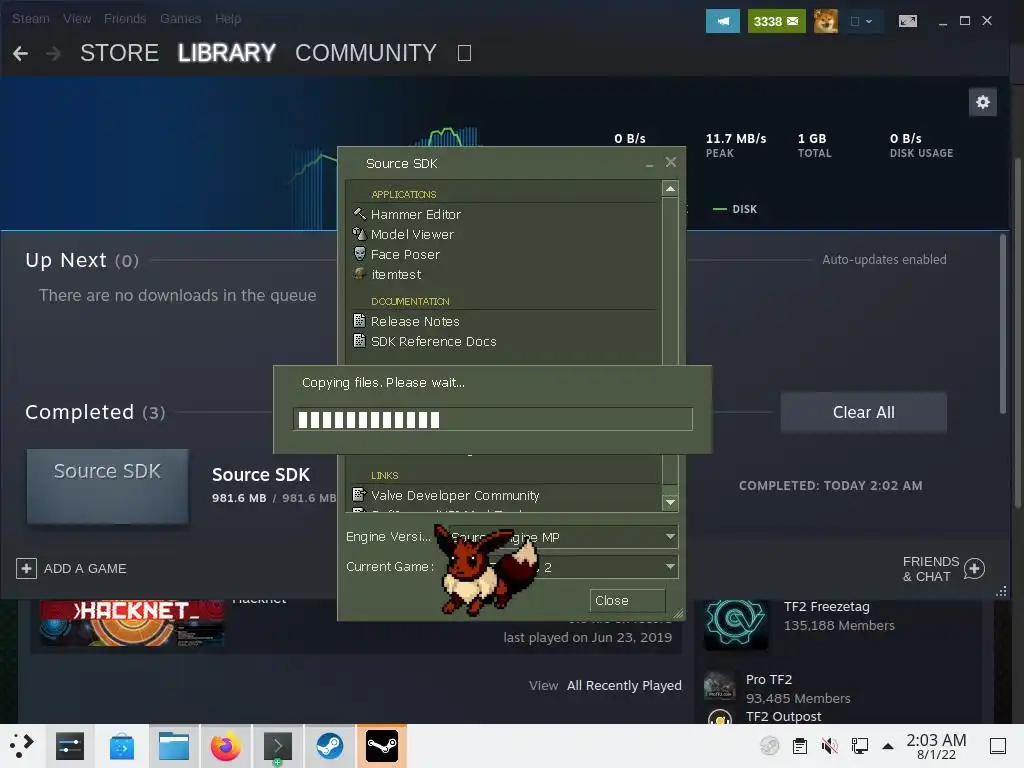
Task: Open System Settings from taskbar
Action: coord(70,746)
